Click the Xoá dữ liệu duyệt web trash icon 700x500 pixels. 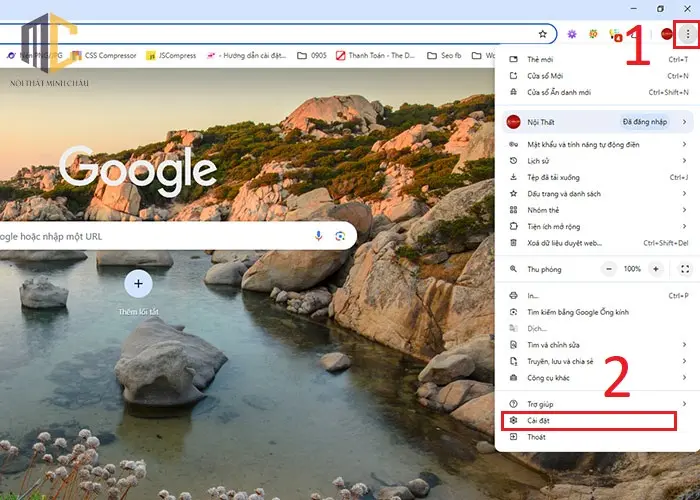[513, 243]
